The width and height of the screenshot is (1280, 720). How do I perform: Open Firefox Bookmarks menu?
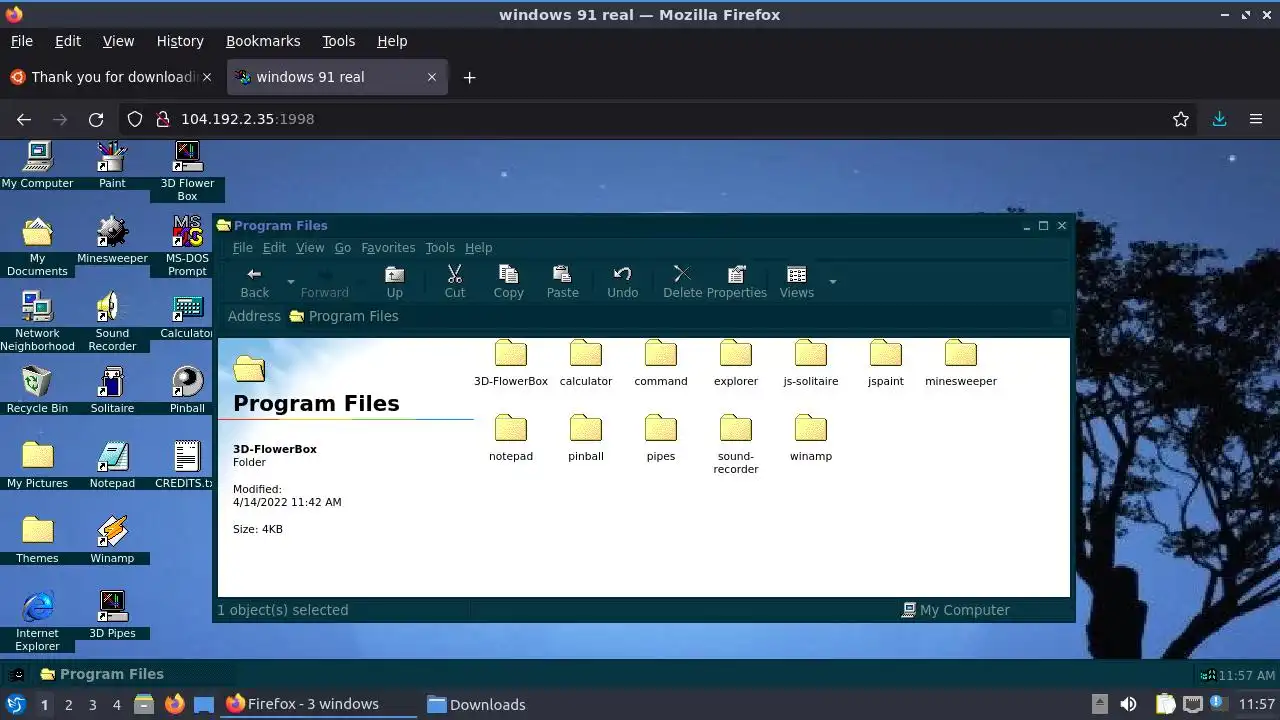[263, 41]
